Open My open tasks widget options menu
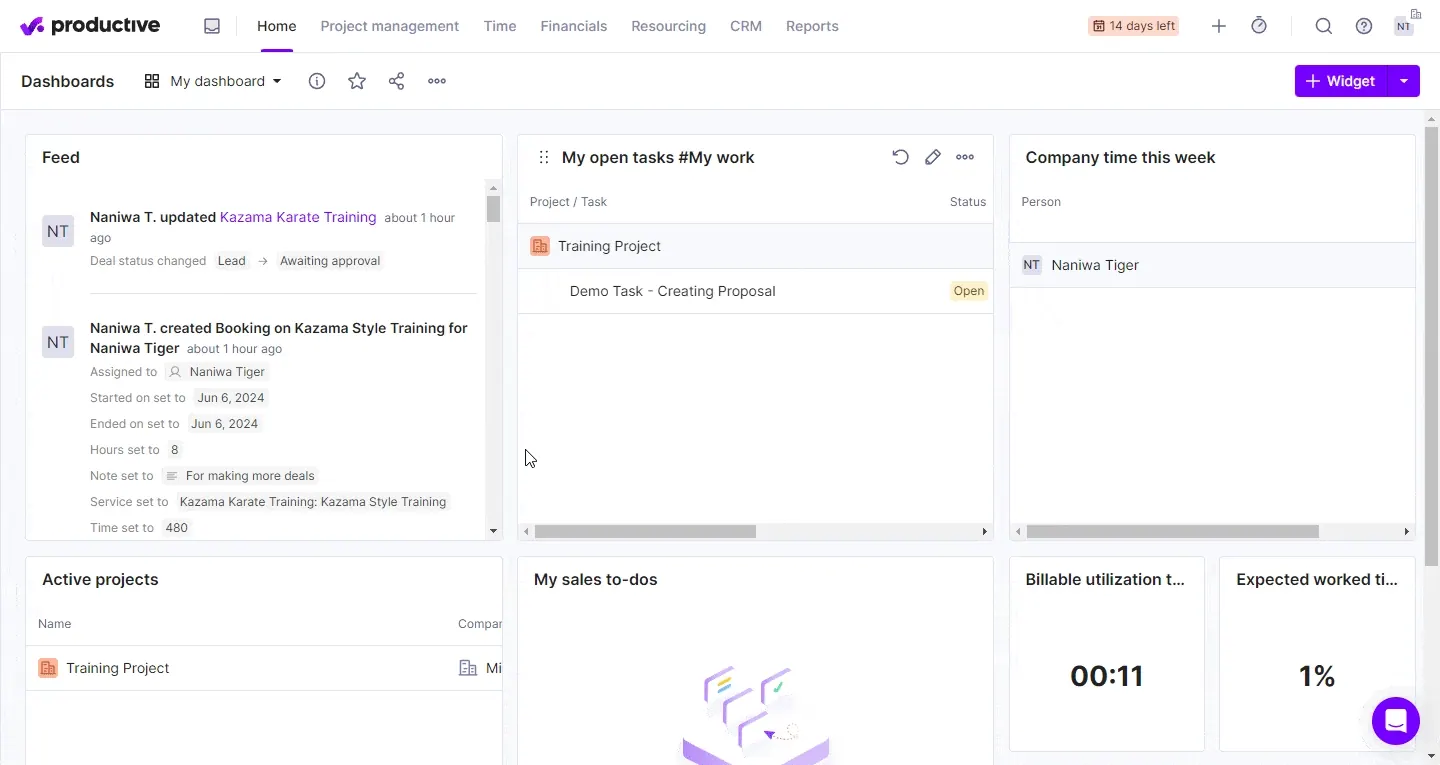This screenshot has width=1440, height=765. pos(965,157)
